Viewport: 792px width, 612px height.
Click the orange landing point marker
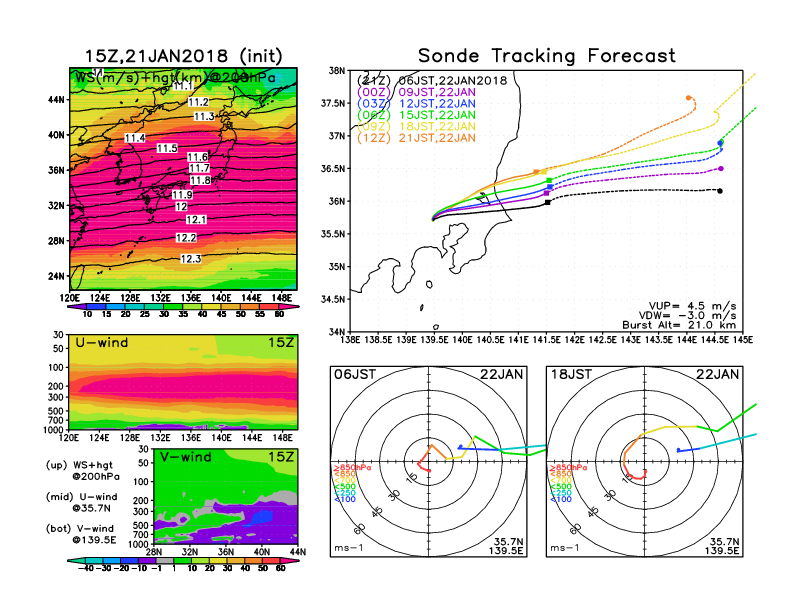point(688,98)
